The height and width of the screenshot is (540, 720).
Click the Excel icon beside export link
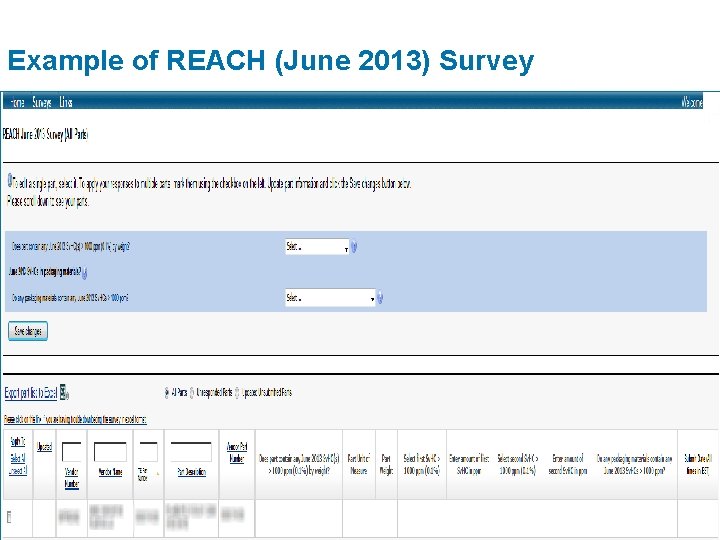tap(64, 392)
